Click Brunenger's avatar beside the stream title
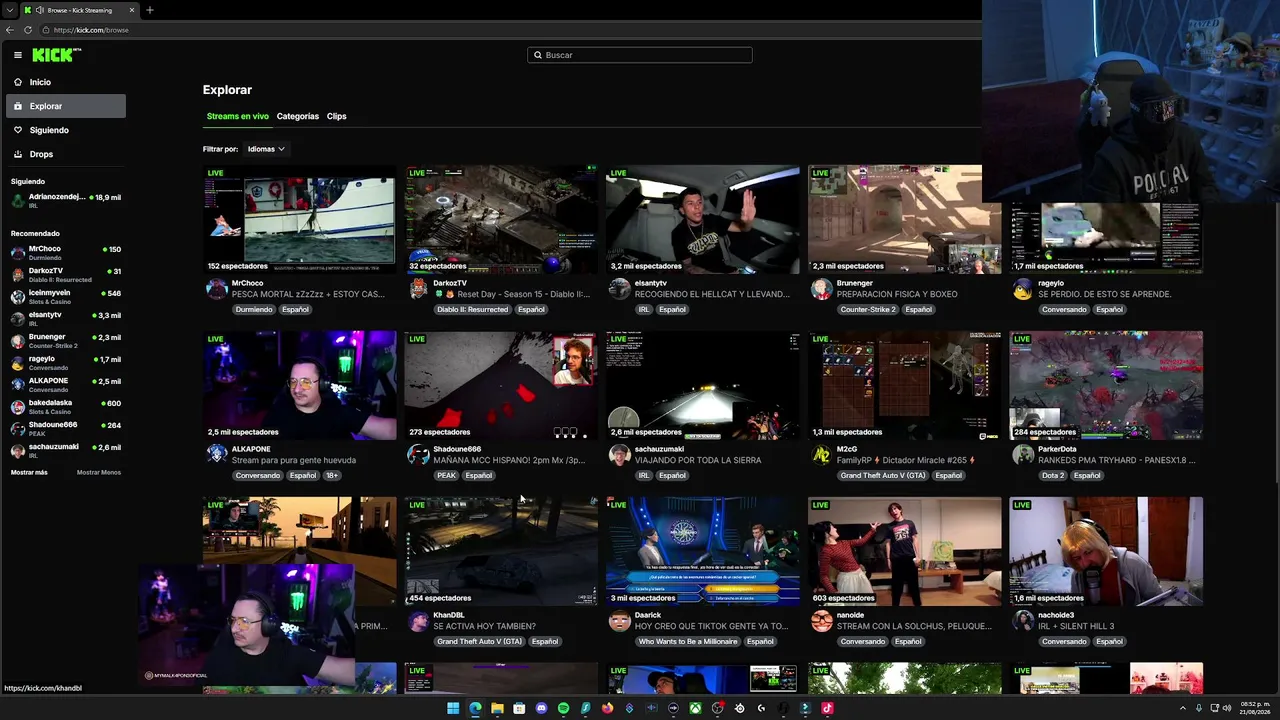Screen dimensions: 1280x720 click(x=821, y=289)
